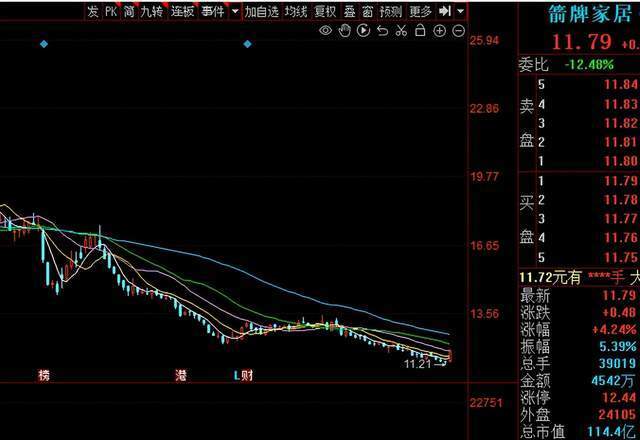Select the hand pan tool icon

(344, 31)
